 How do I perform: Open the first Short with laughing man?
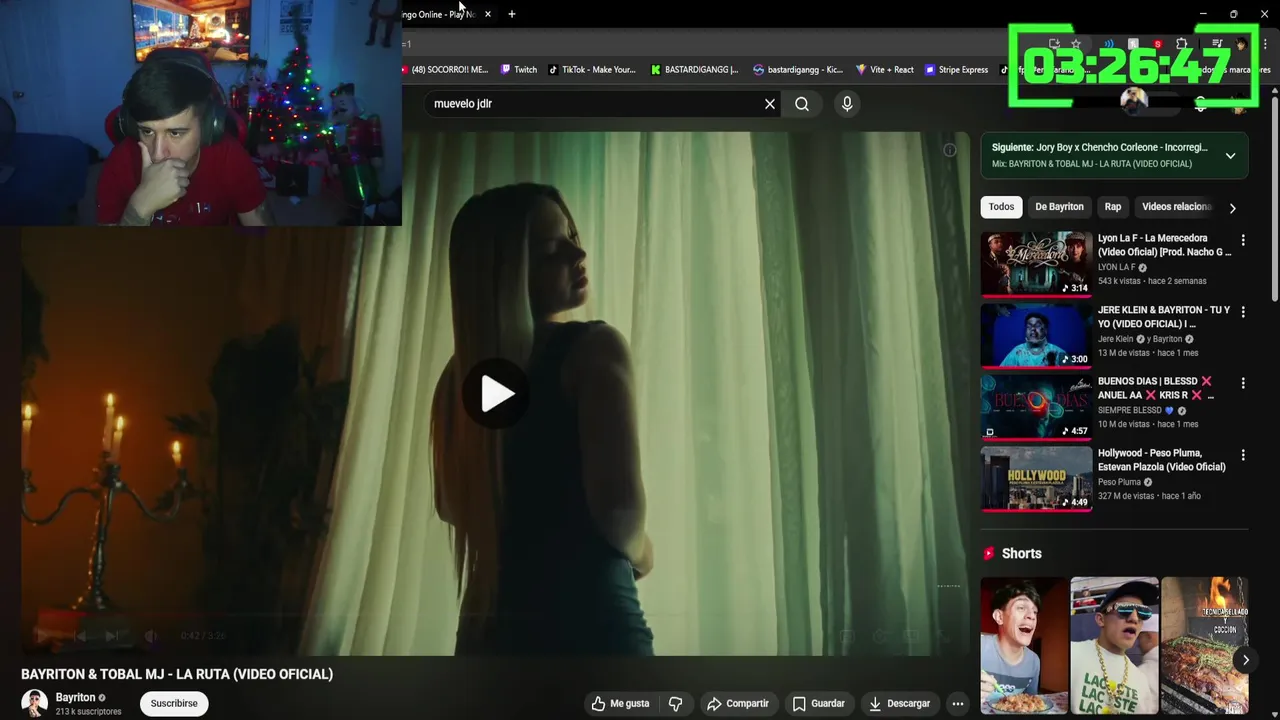(x=1024, y=646)
